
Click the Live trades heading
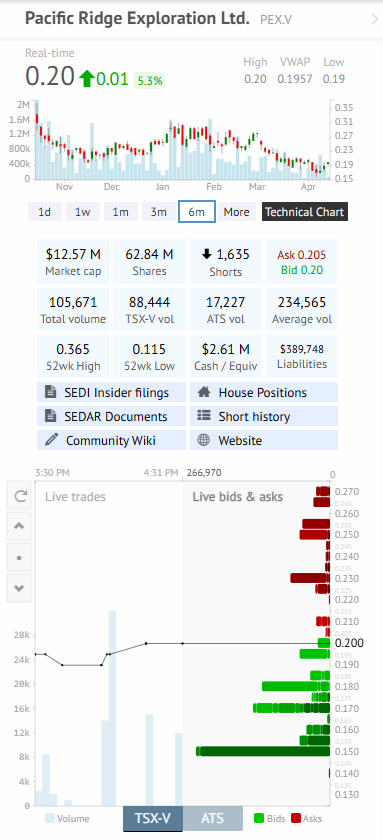pos(76,497)
